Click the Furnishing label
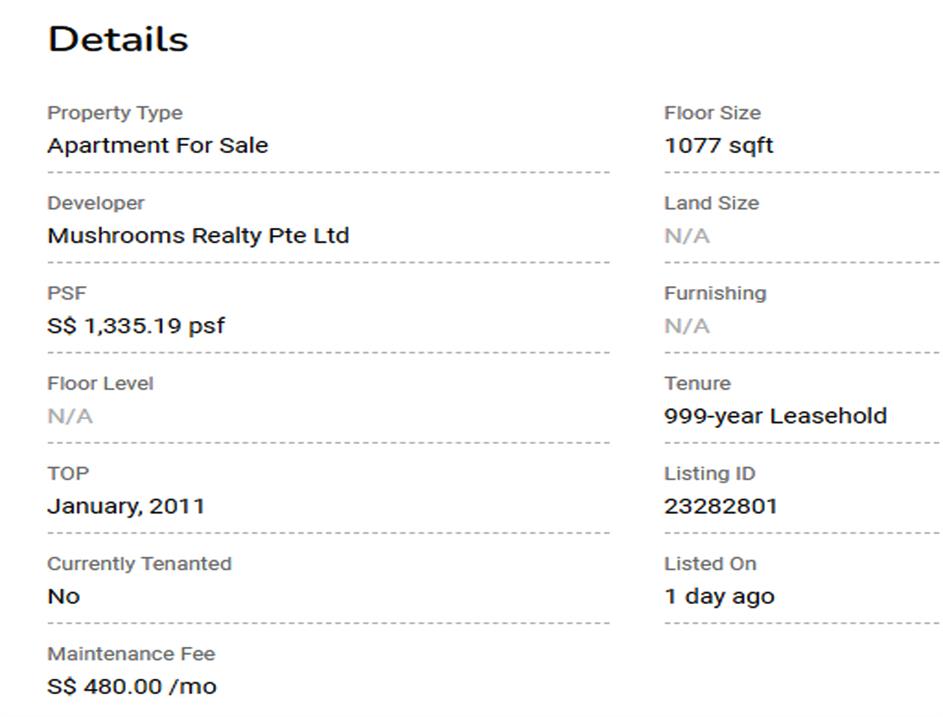Screen dimensions: 943x717 [715, 293]
